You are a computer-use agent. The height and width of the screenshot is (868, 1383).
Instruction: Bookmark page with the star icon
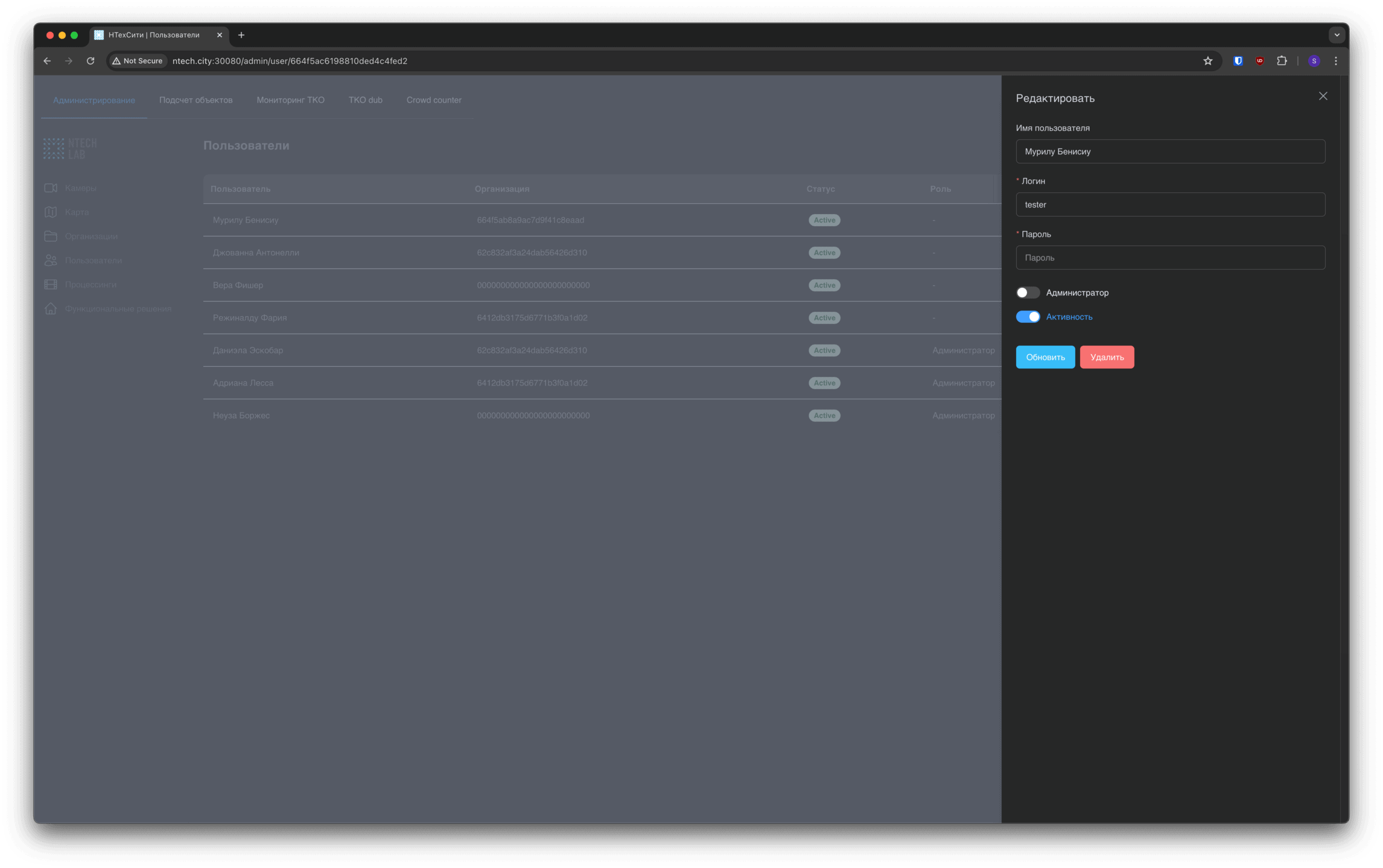click(1207, 61)
